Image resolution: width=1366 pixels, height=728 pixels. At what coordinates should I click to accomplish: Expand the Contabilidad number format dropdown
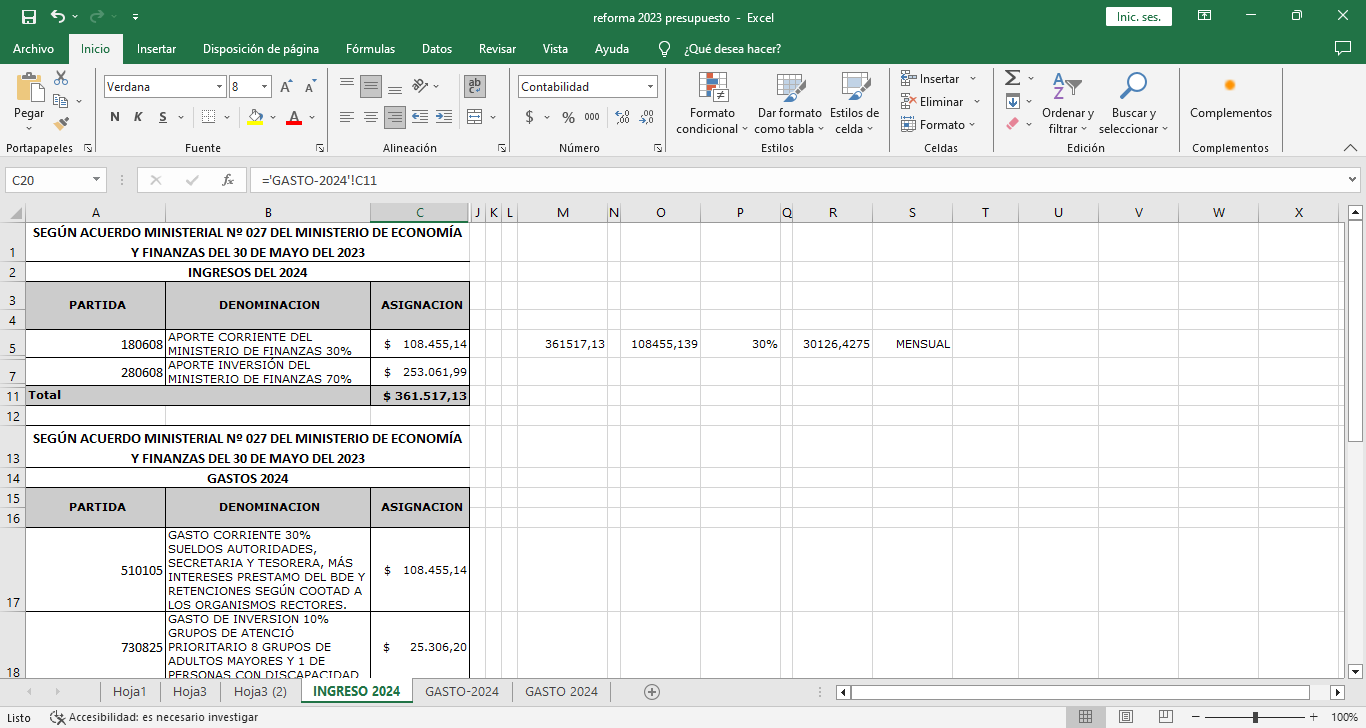point(650,87)
